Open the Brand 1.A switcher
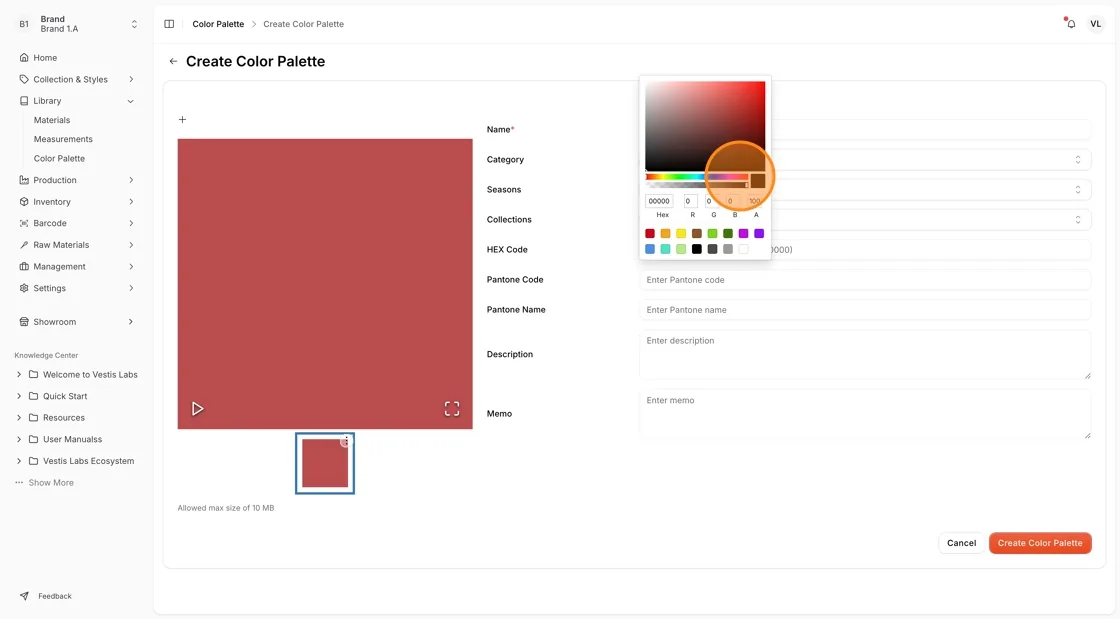The height and width of the screenshot is (619, 1120). pyautogui.click(x=134, y=24)
